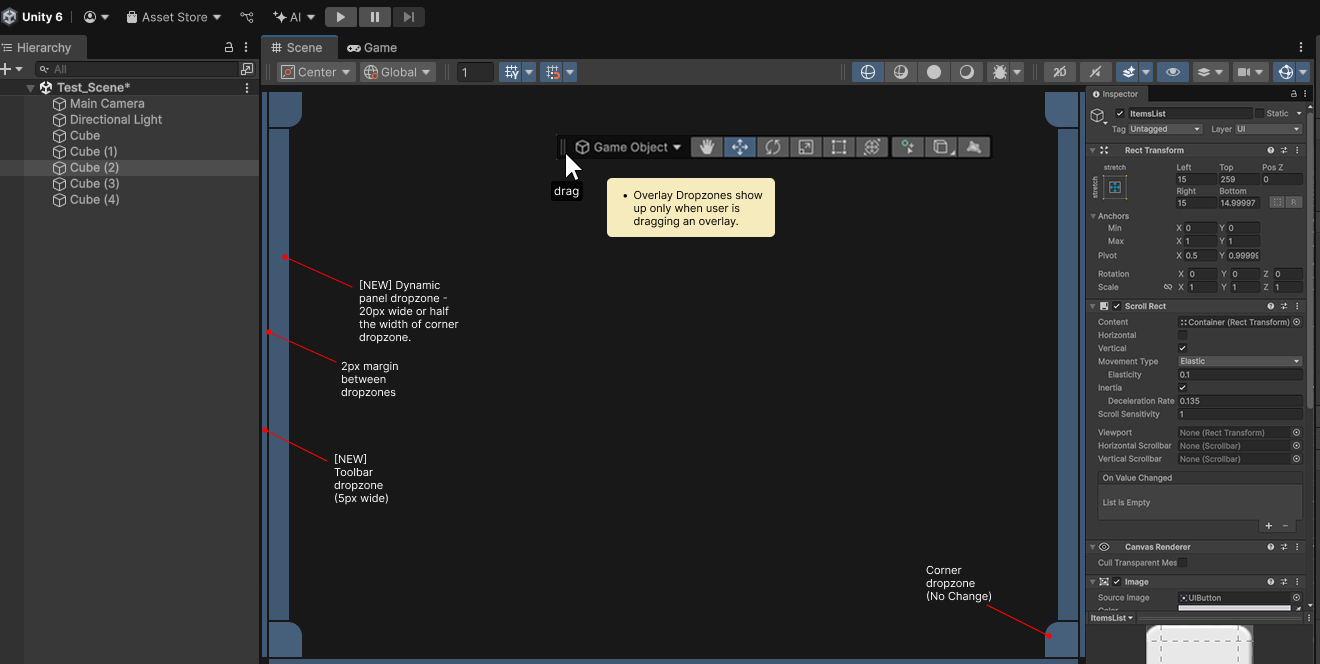
Task: Toggle the Gizmos button
Action: pos(1286,72)
